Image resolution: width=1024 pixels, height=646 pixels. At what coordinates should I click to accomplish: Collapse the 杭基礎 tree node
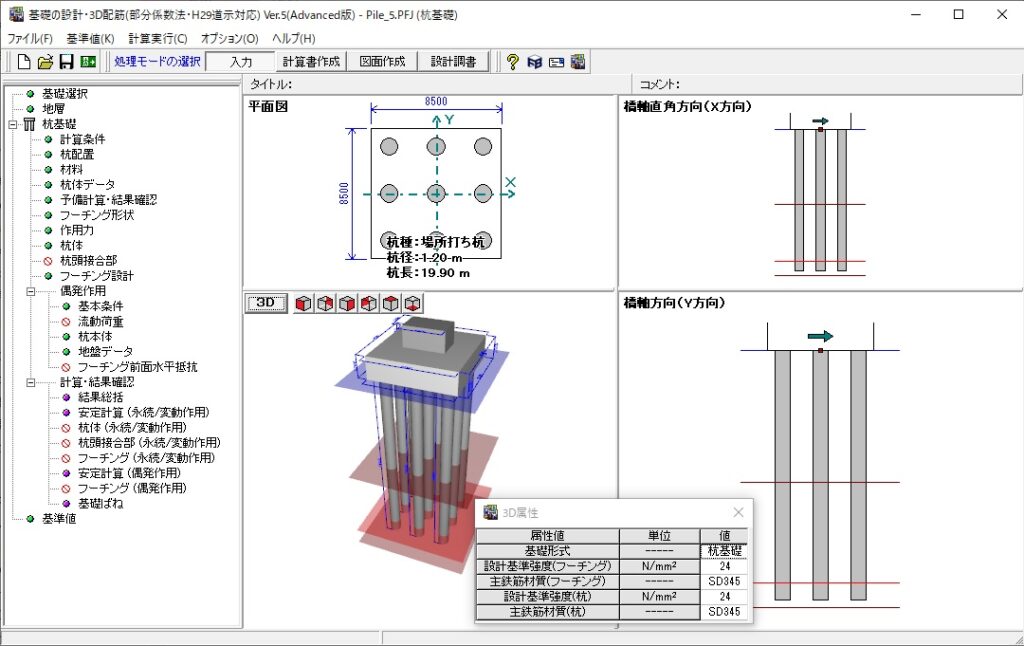click(14, 124)
